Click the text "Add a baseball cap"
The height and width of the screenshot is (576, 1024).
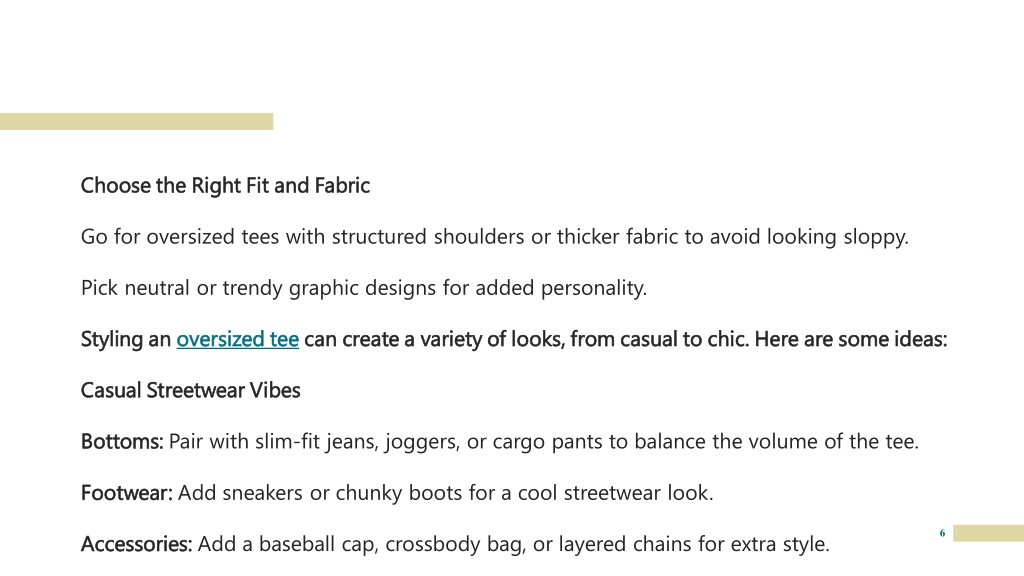coord(287,544)
